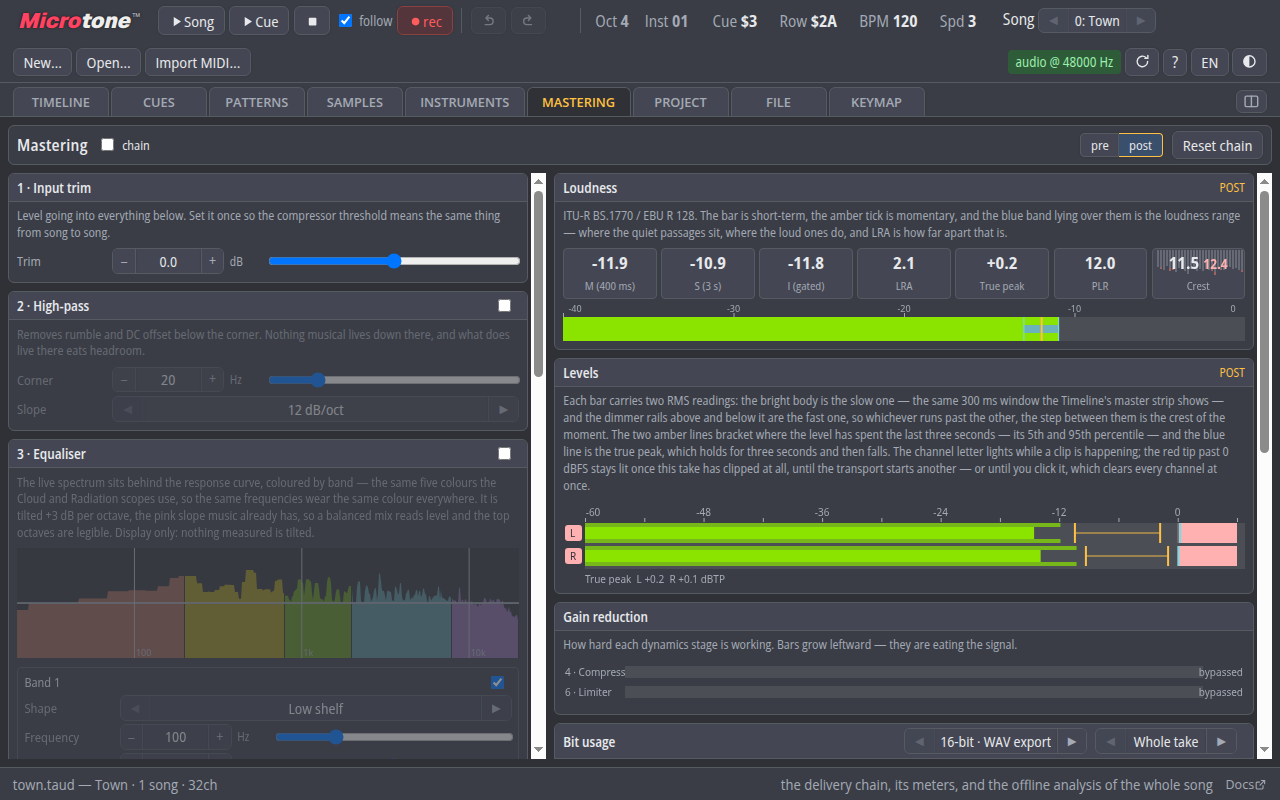Clear clip indicator on L channel
Image resolution: width=1280 pixels, height=800 pixels.
[x=573, y=533]
